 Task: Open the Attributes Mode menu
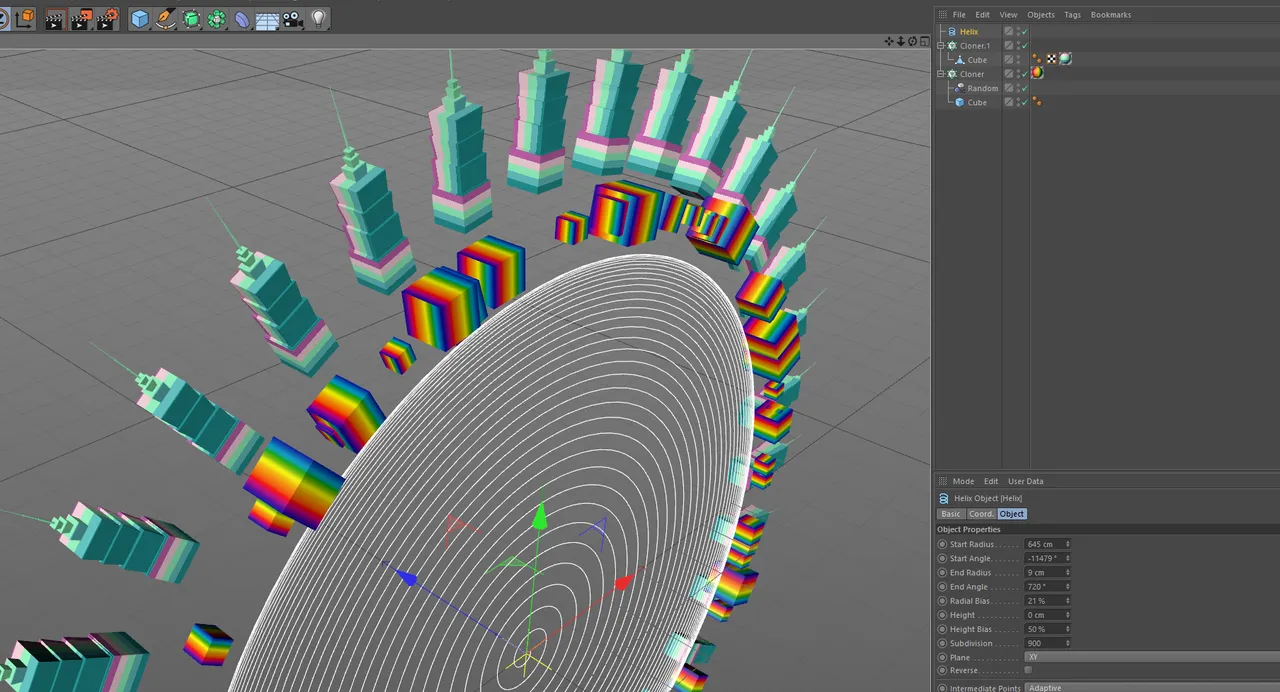click(x=963, y=481)
